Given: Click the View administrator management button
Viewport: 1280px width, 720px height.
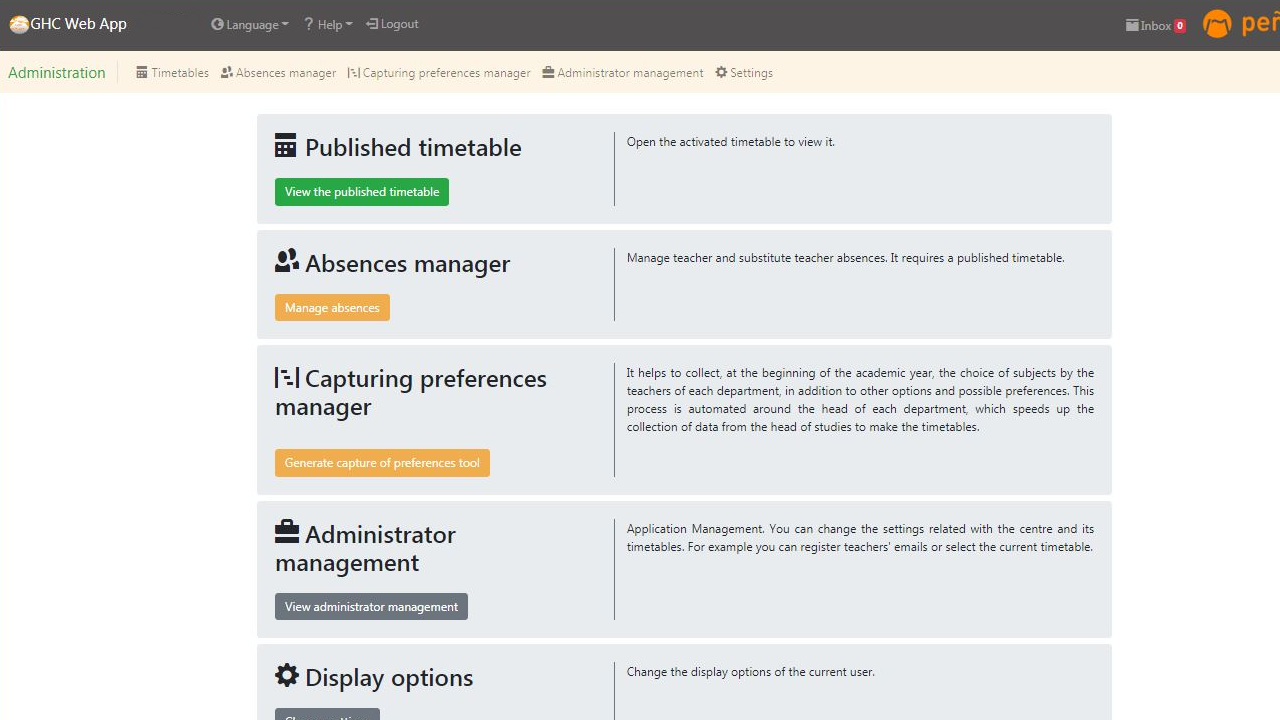Looking at the screenshot, I should pyautogui.click(x=371, y=607).
